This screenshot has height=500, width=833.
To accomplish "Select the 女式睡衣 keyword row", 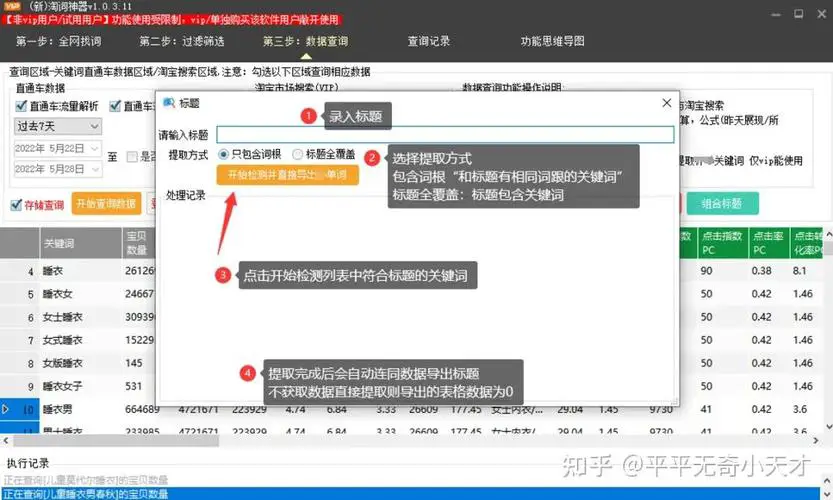I will coord(63,340).
